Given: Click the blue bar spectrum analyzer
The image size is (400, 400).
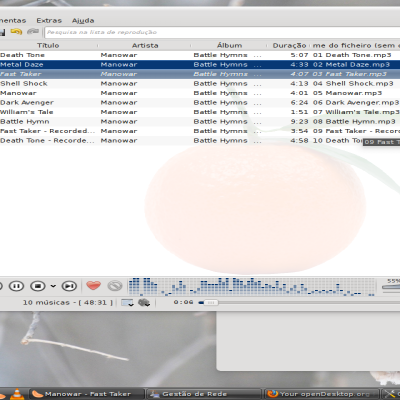Looking at the screenshot, I should (x=252, y=287).
